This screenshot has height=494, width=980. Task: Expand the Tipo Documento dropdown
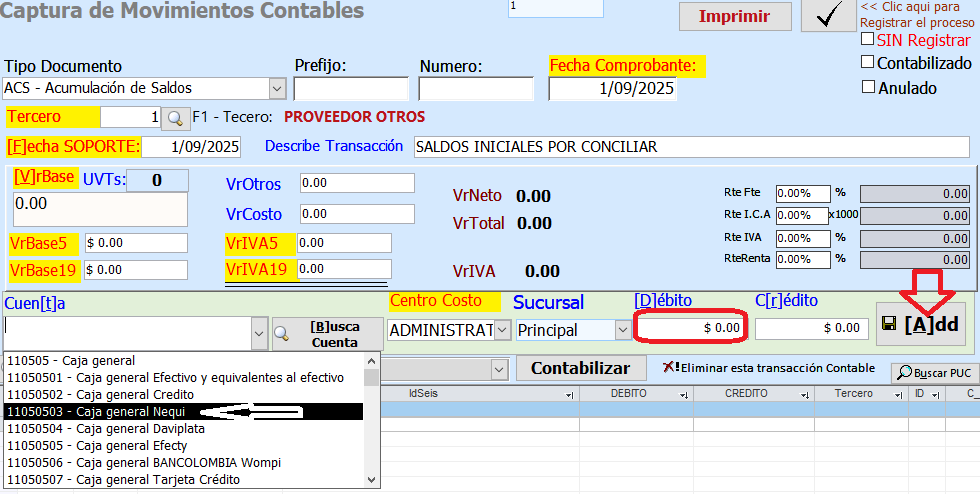click(x=277, y=88)
